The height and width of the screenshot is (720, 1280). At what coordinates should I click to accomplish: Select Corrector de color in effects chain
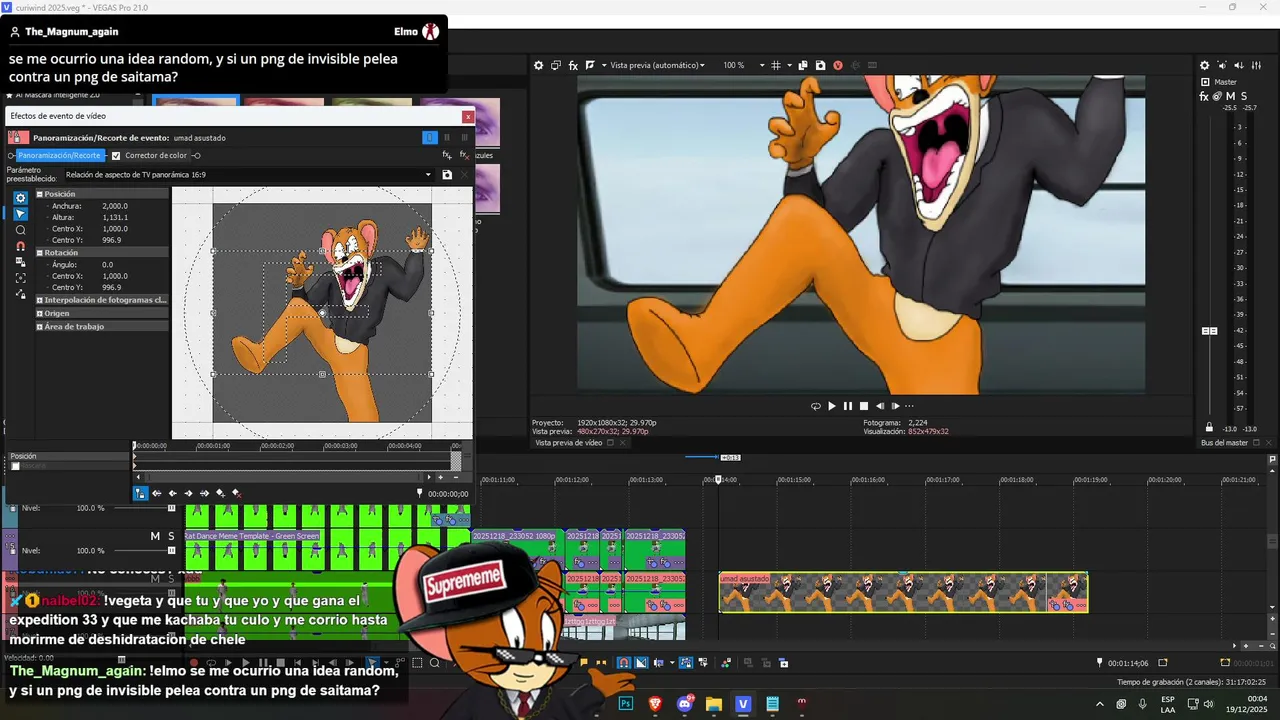[x=156, y=156]
